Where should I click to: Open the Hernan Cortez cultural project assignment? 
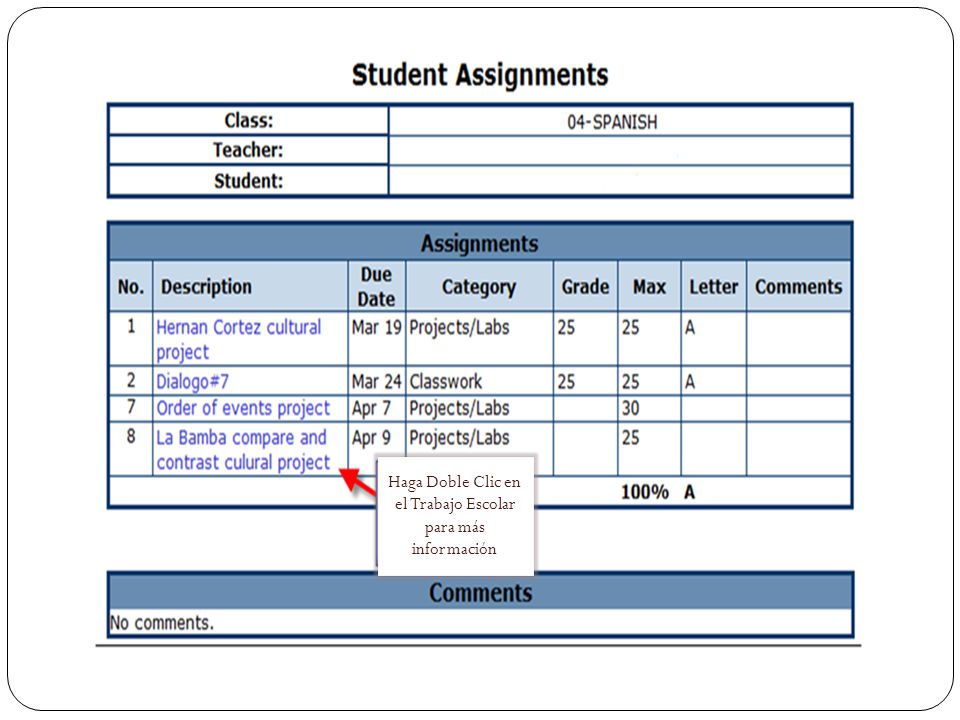coord(238,339)
